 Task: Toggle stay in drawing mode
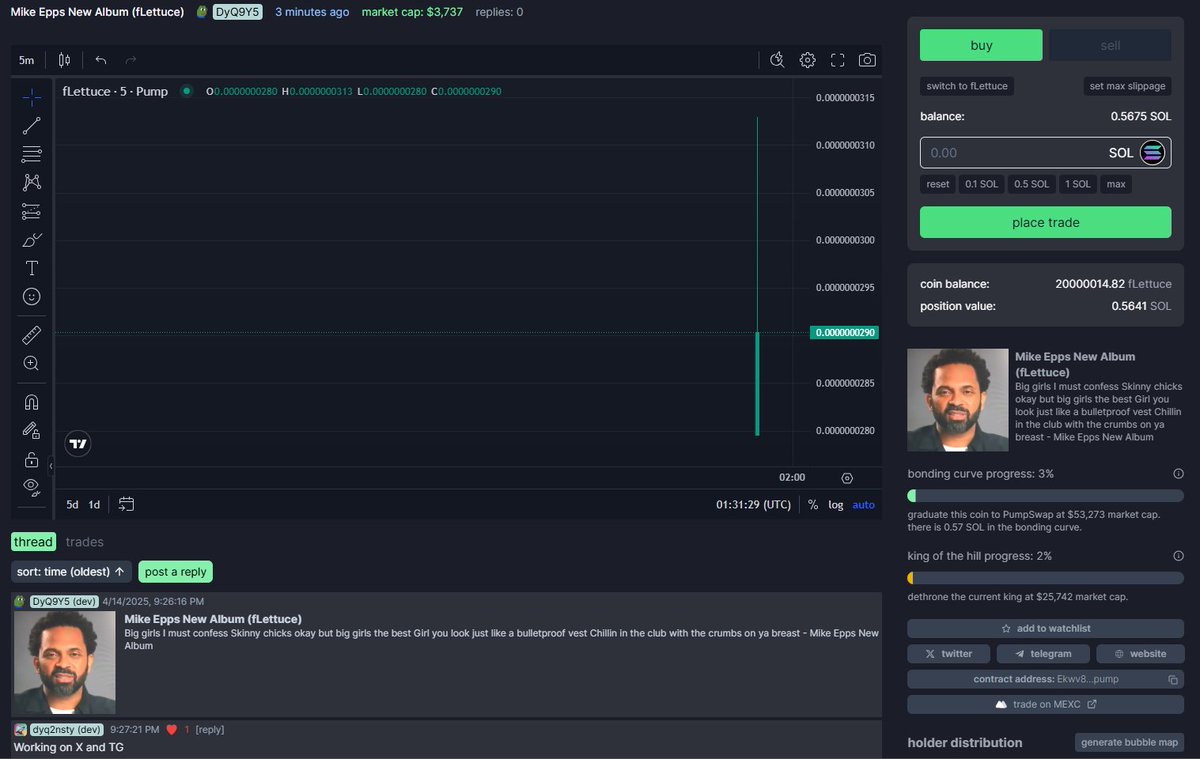point(31,430)
